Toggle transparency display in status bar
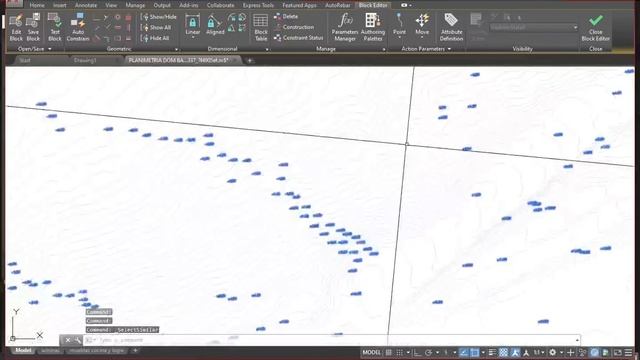This screenshot has height=360, width=640. 504,352
